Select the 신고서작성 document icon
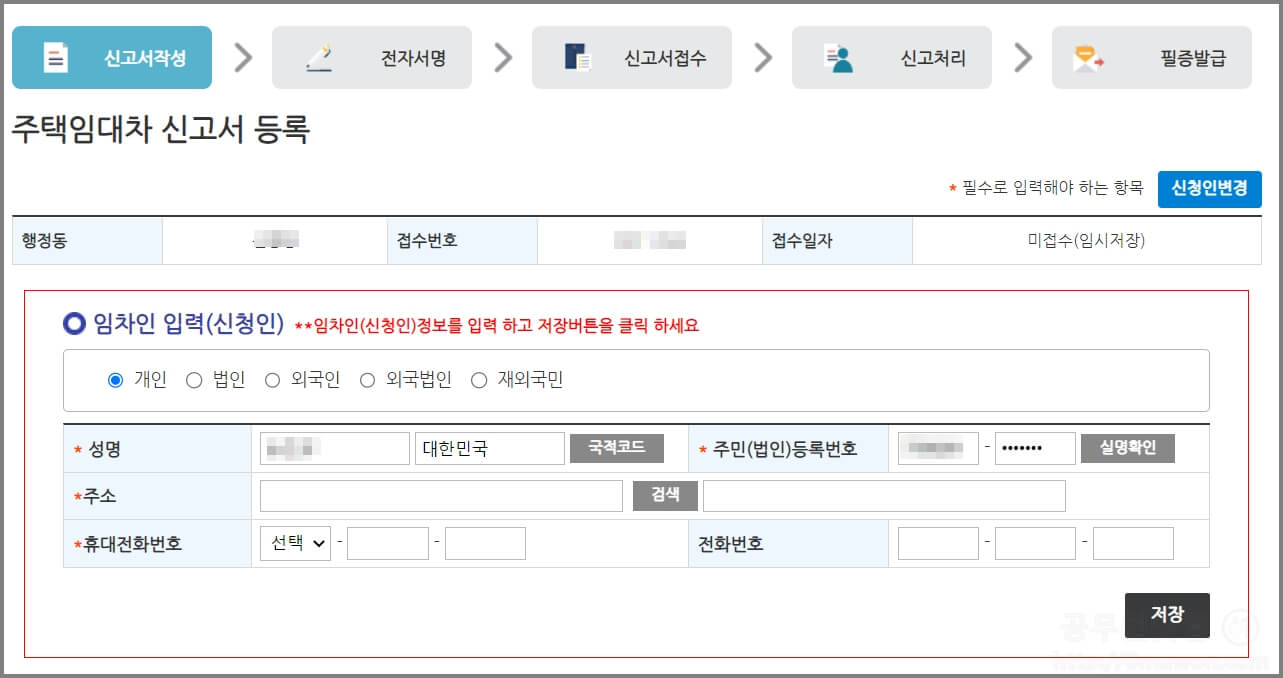Viewport: 1283px width, 678px height. (55, 57)
